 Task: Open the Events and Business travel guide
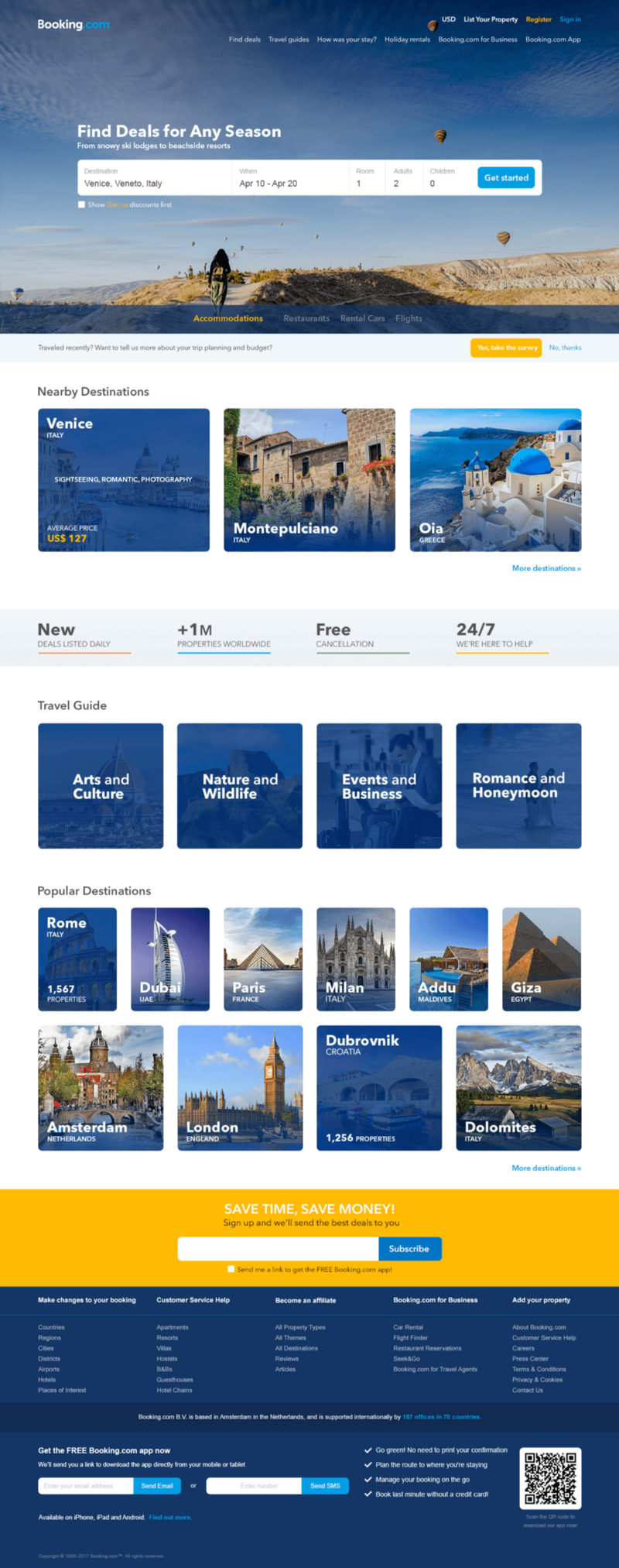(x=379, y=786)
